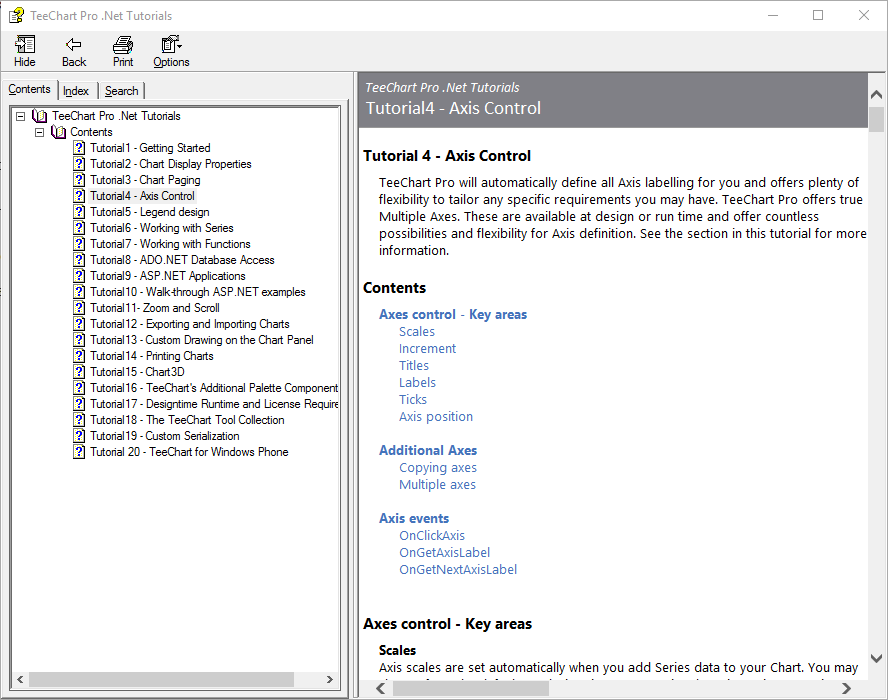Click the topic icon for Tutorial1 - Getting Started
The image size is (888, 700).
[79, 148]
